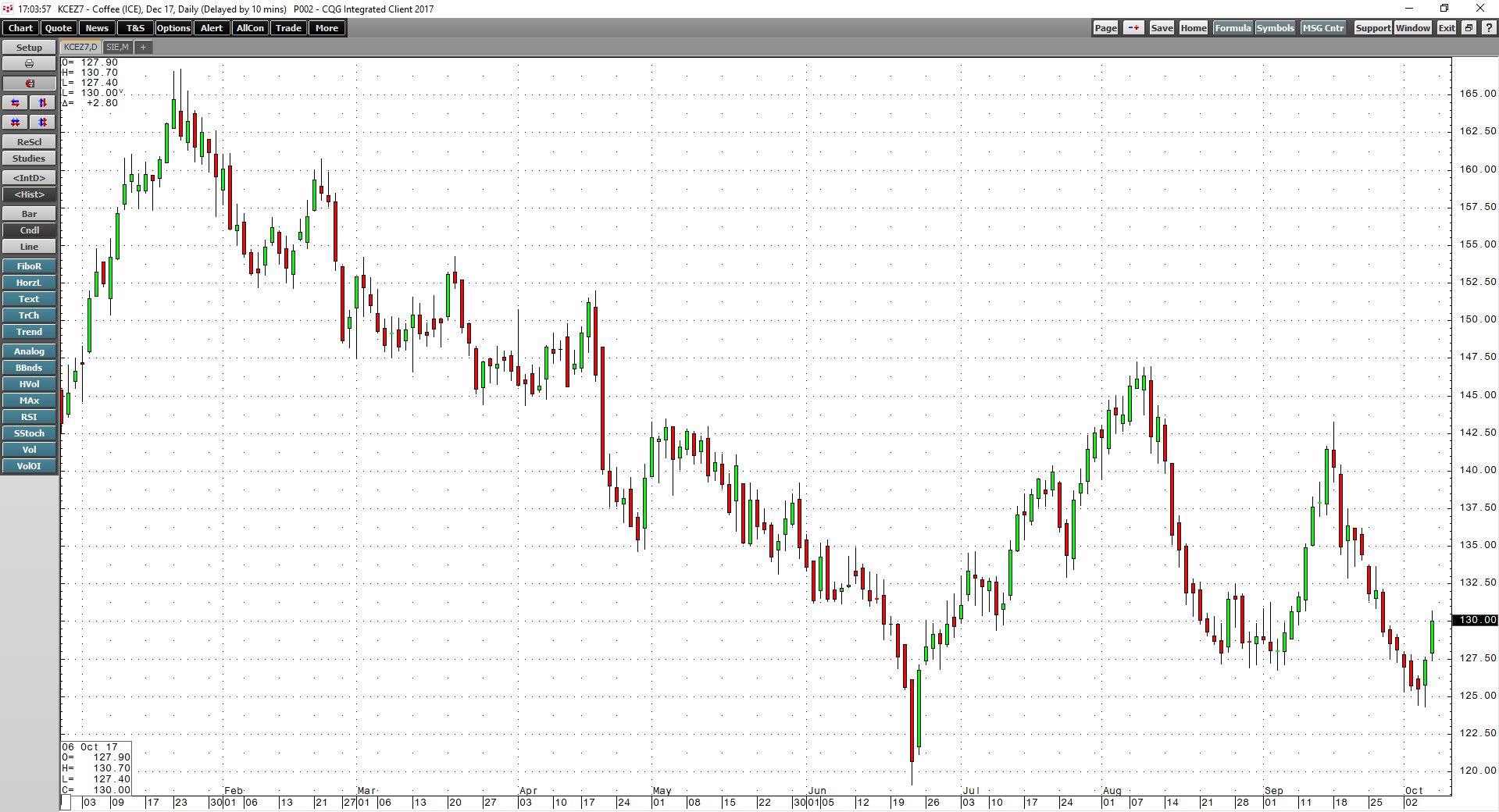Click the Page button
The width and height of the screenshot is (1499, 812).
1105,28
